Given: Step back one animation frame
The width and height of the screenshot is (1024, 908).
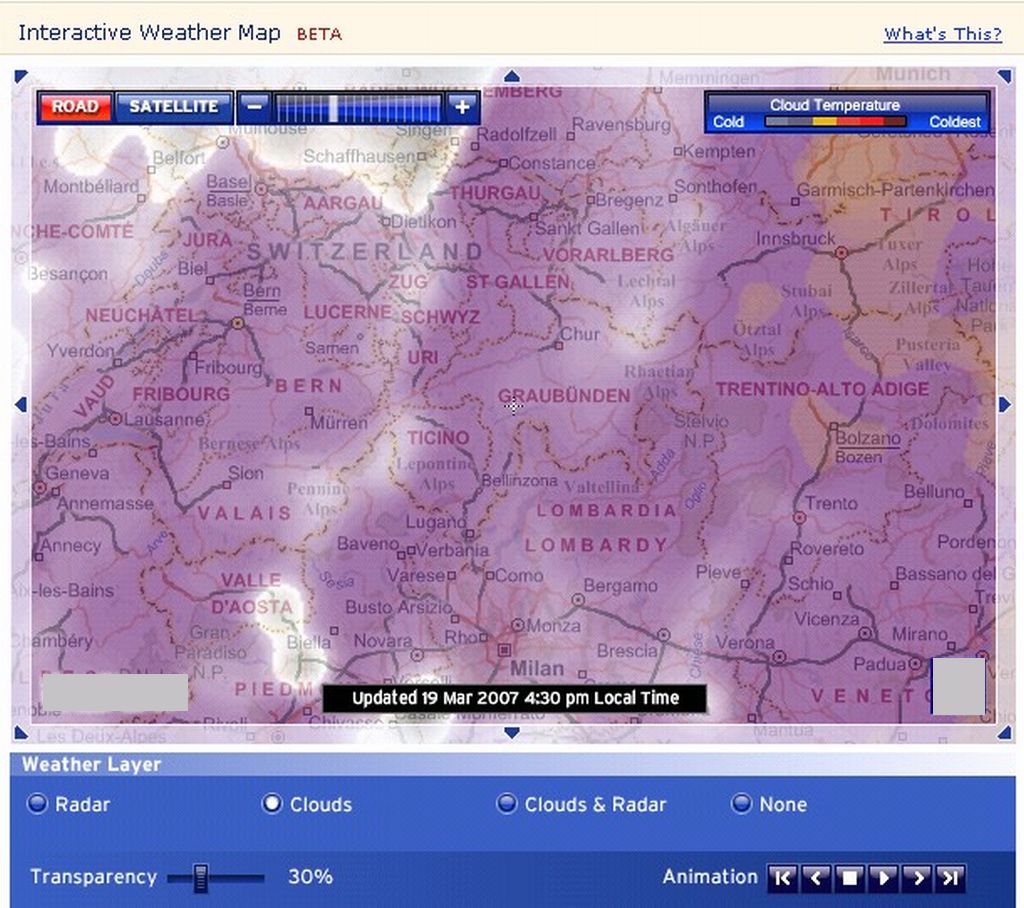Looking at the screenshot, I should click(x=816, y=878).
